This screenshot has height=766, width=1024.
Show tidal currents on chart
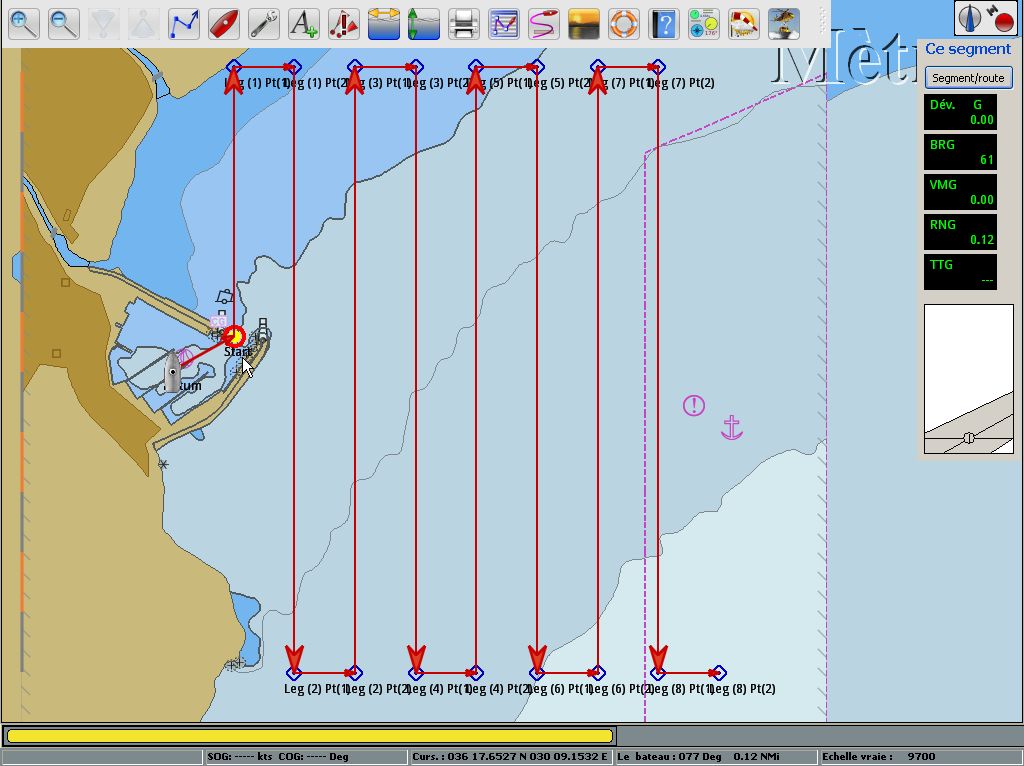point(383,24)
